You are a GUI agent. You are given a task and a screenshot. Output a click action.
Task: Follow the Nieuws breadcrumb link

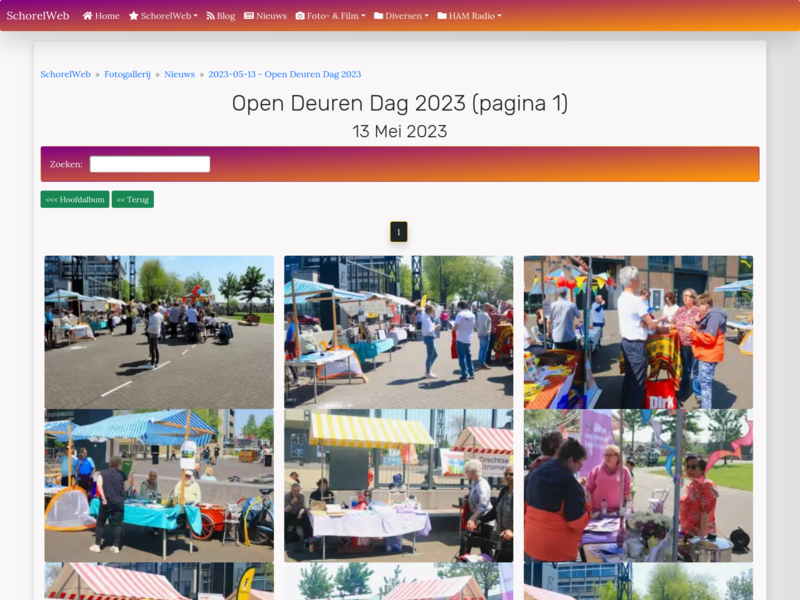tap(180, 74)
